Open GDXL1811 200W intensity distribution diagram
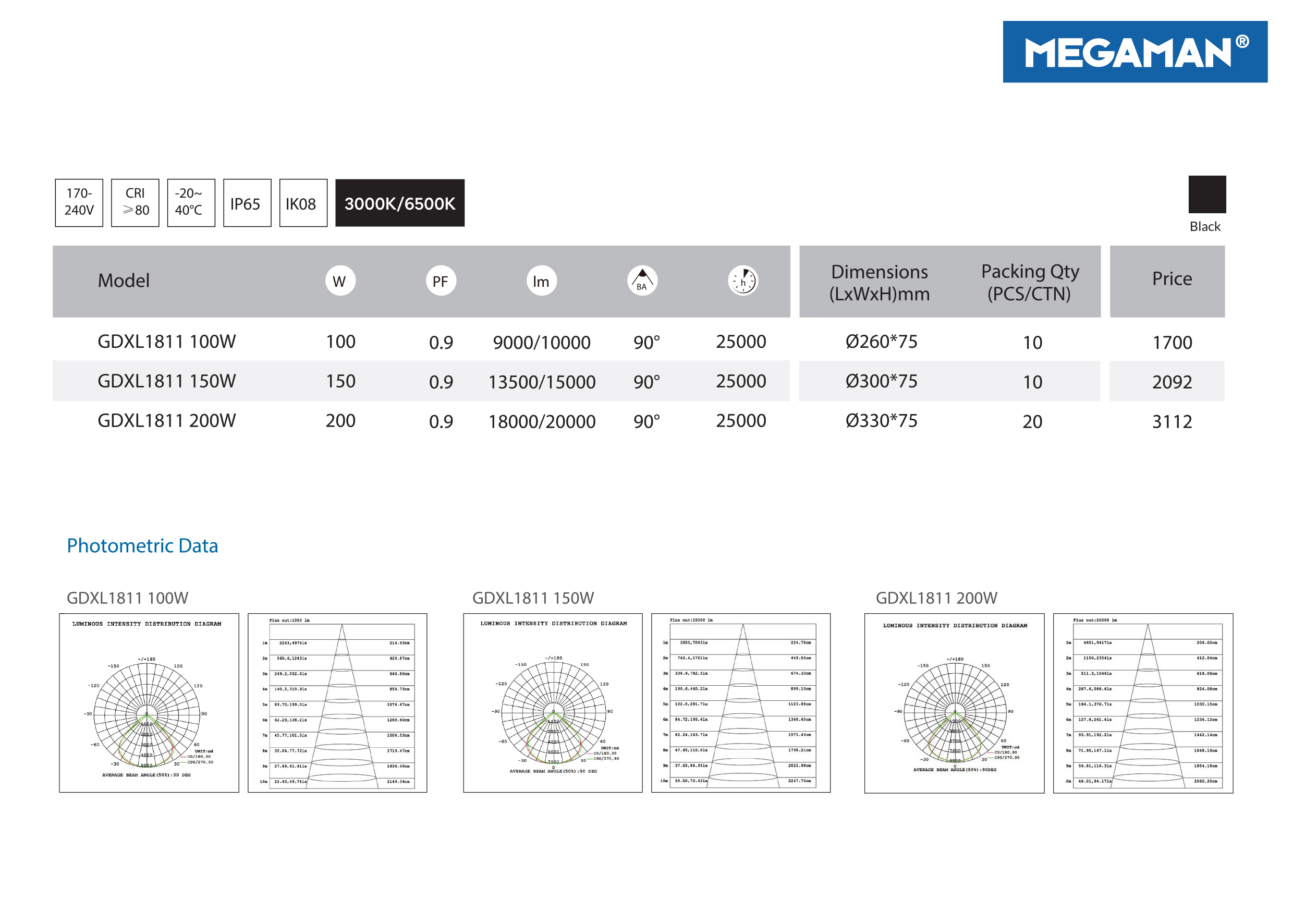This screenshot has height=924, width=1293. point(954,703)
